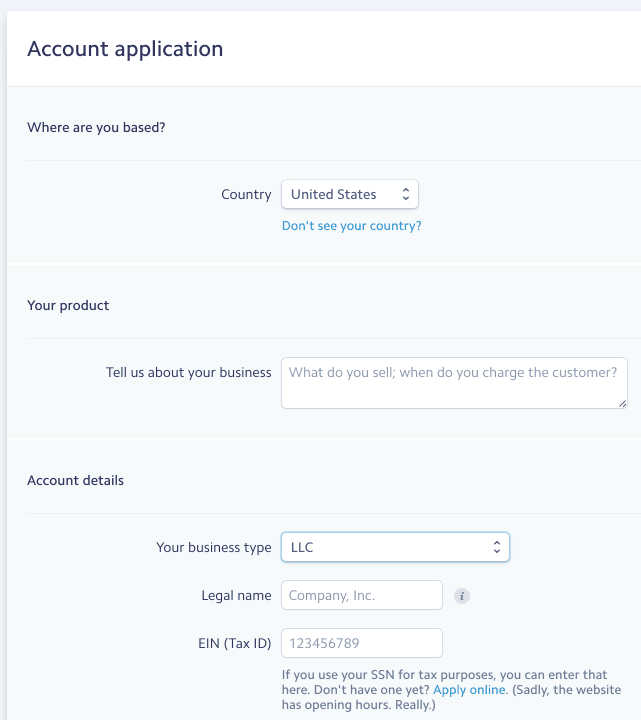Click the "Your product" section heading
The image size is (641, 720).
pos(68,305)
